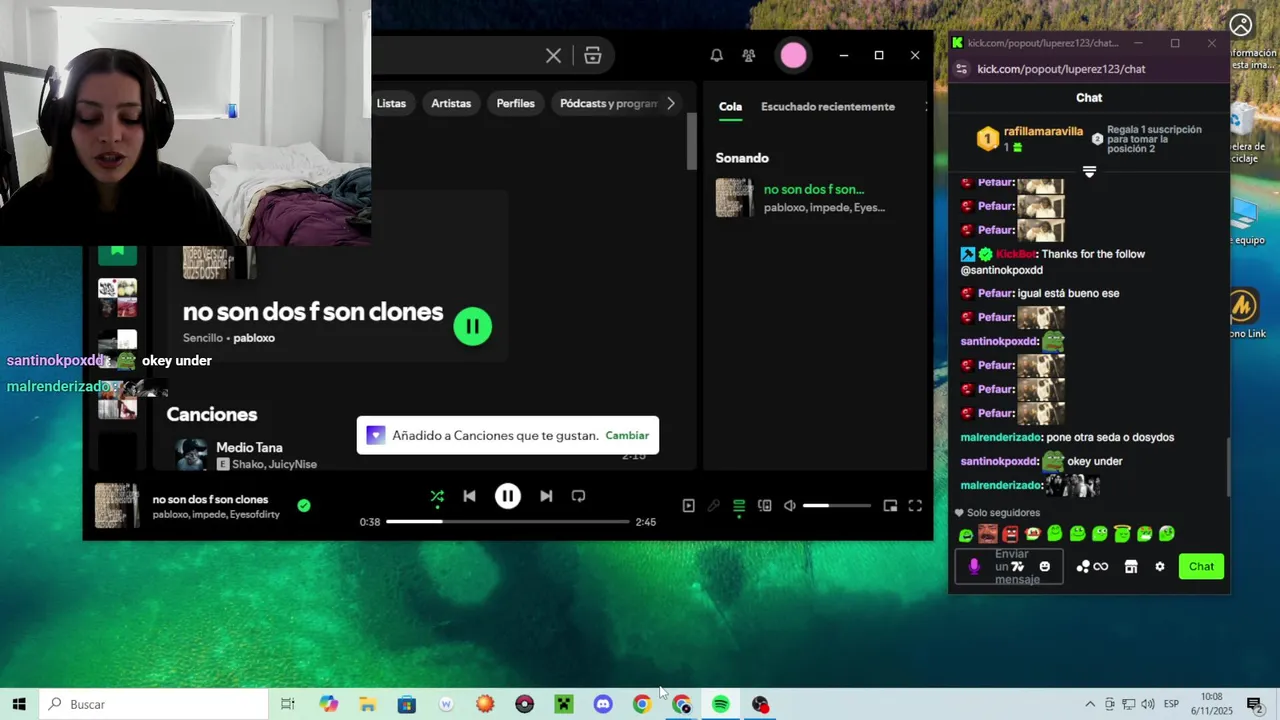
Task: Seek within the song progress bar
Action: click(x=508, y=522)
